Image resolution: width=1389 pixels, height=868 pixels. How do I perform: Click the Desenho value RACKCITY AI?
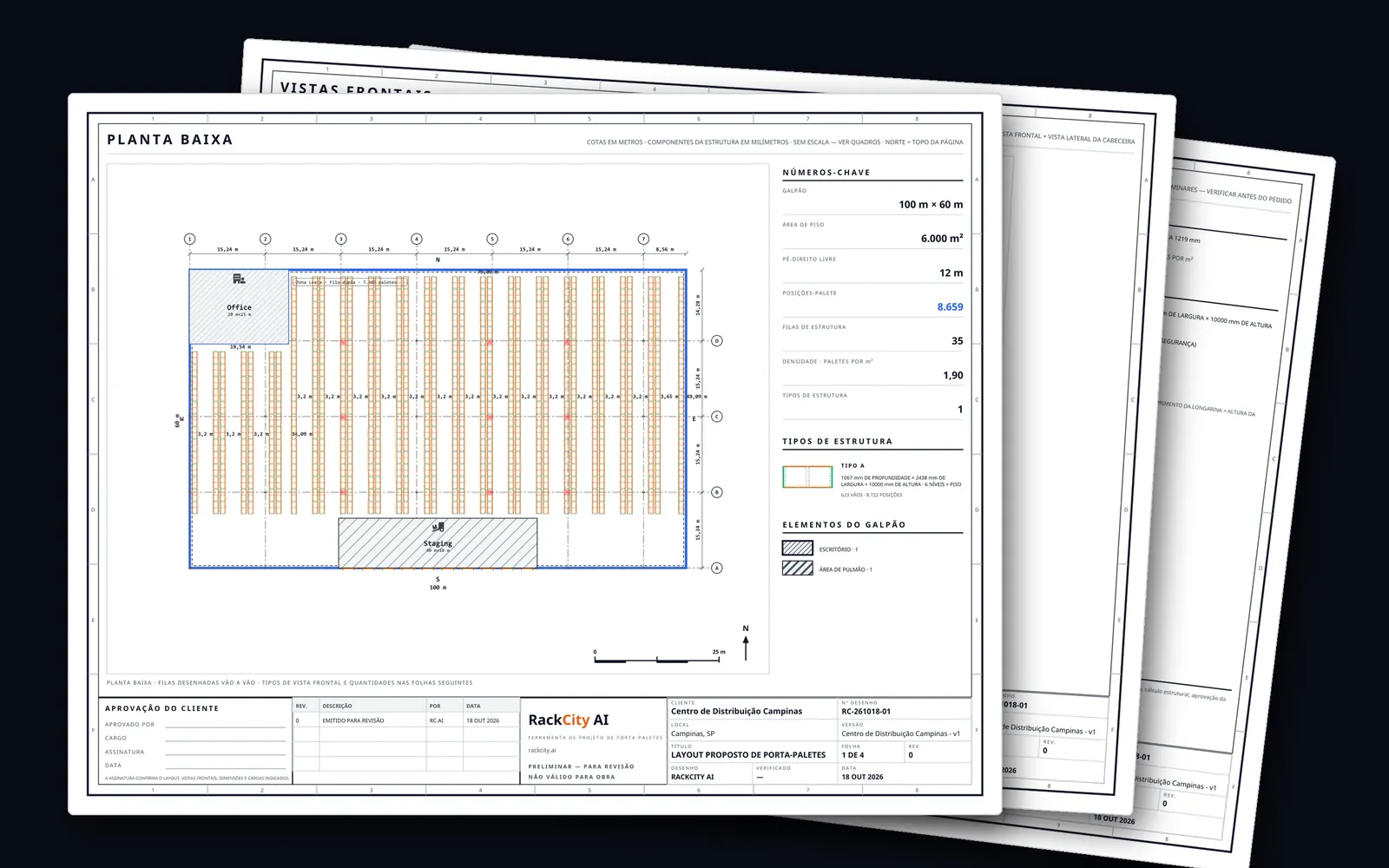point(692,777)
